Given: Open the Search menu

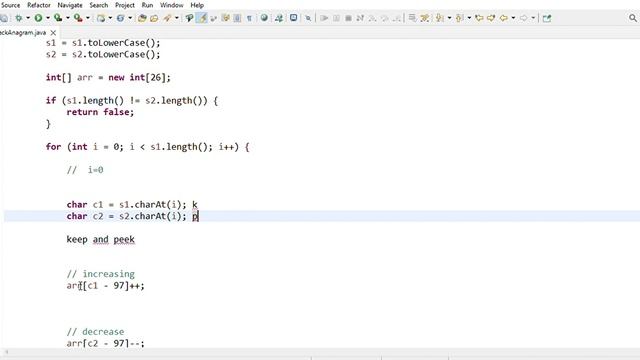Looking at the screenshot, I should click(x=99, y=5).
